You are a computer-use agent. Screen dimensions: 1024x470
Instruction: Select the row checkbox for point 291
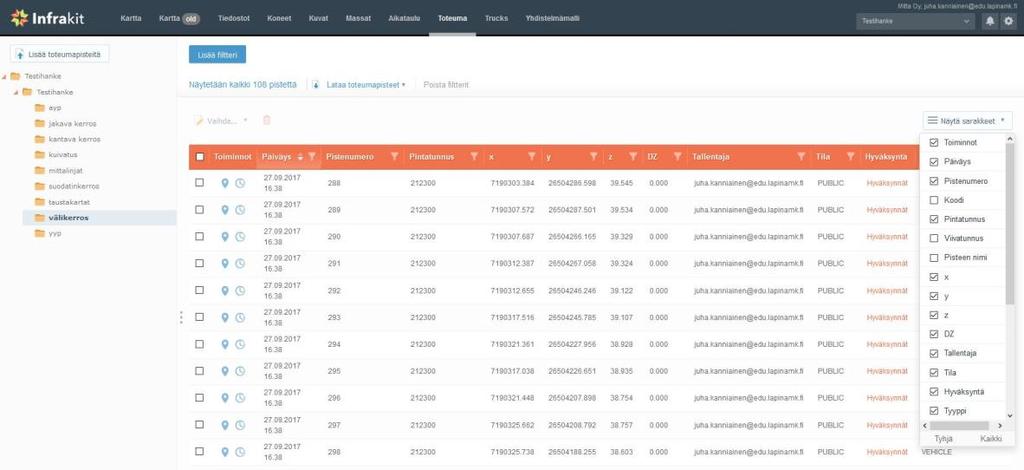pos(200,263)
